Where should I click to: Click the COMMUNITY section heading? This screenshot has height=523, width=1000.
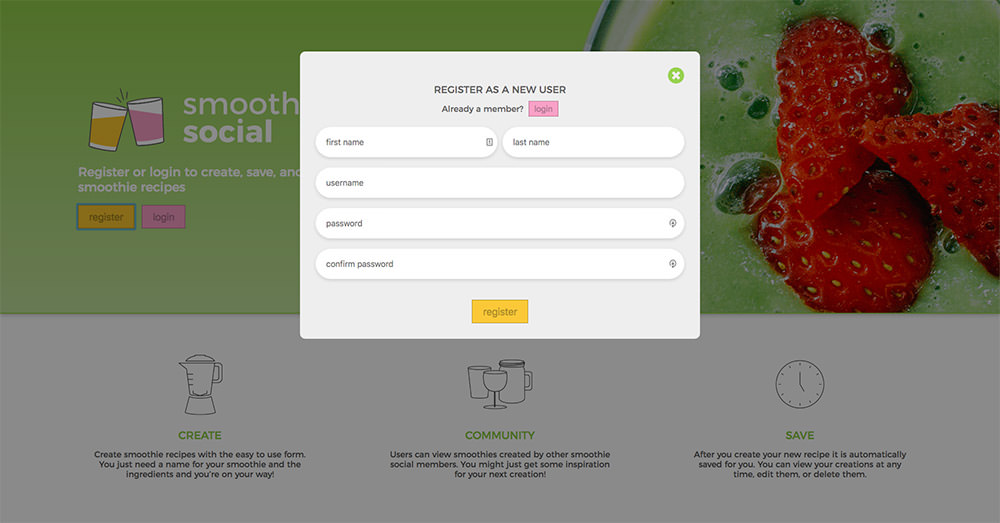click(500, 436)
